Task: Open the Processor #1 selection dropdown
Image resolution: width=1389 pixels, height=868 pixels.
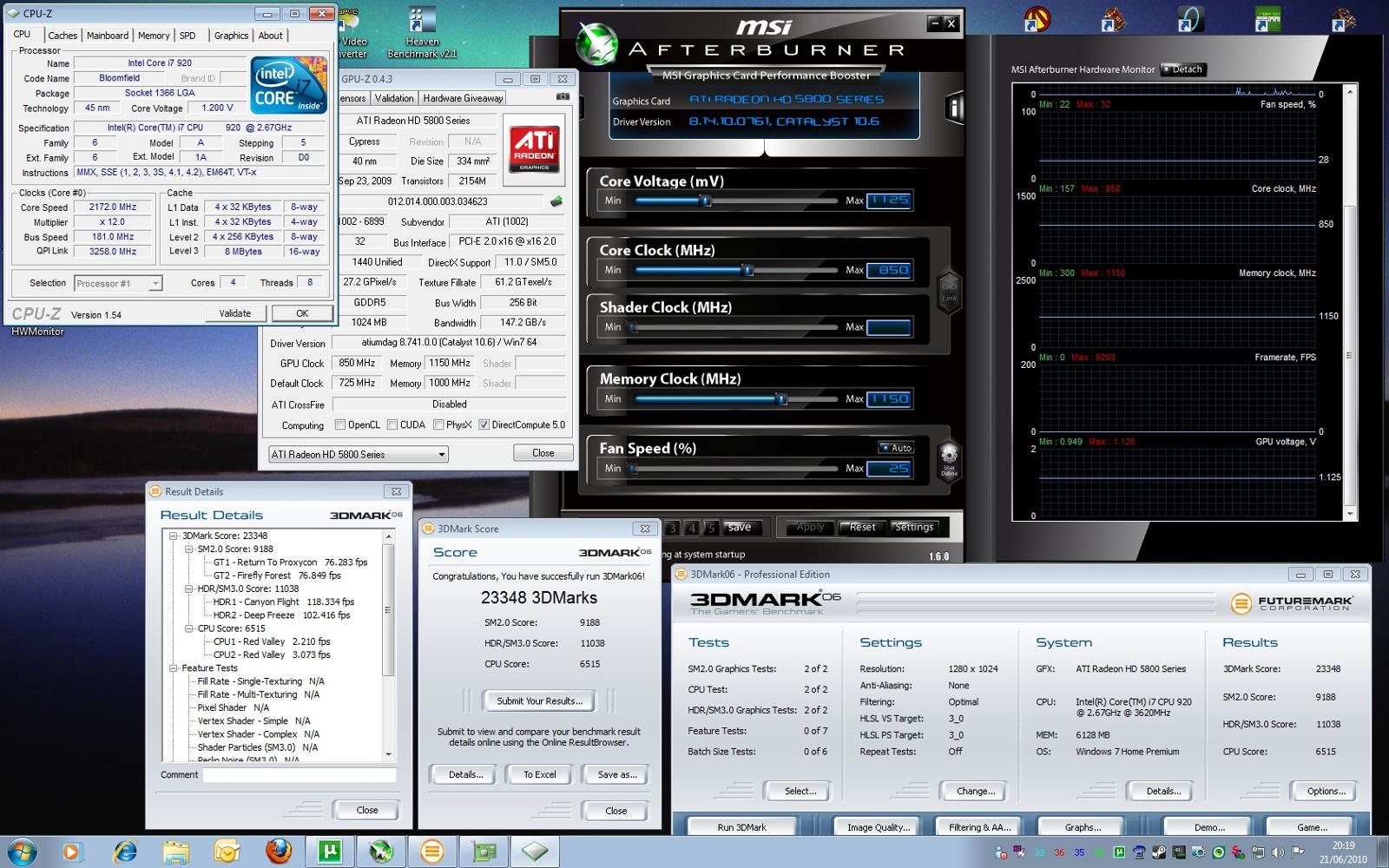Action: (118, 283)
